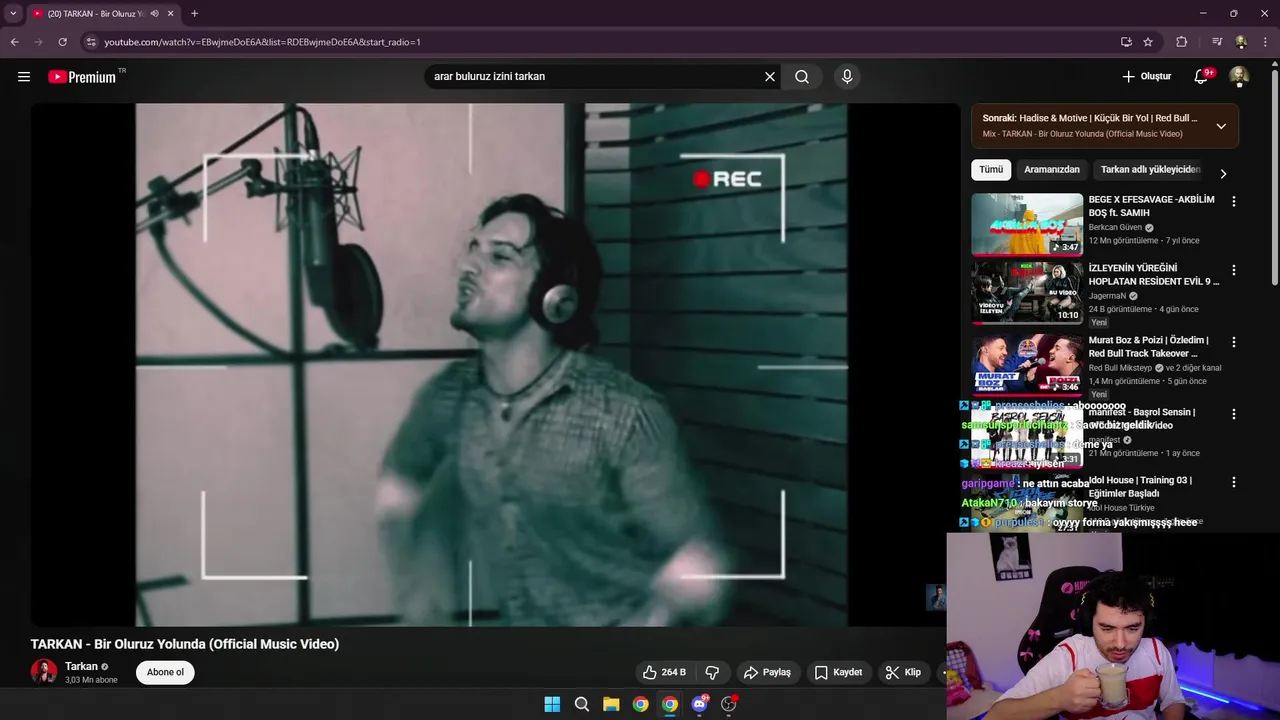The image size is (1280, 720).
Task: Open Murat Boz & Poizi Özledim thumbnail
Action: [x=1027, y=364]
